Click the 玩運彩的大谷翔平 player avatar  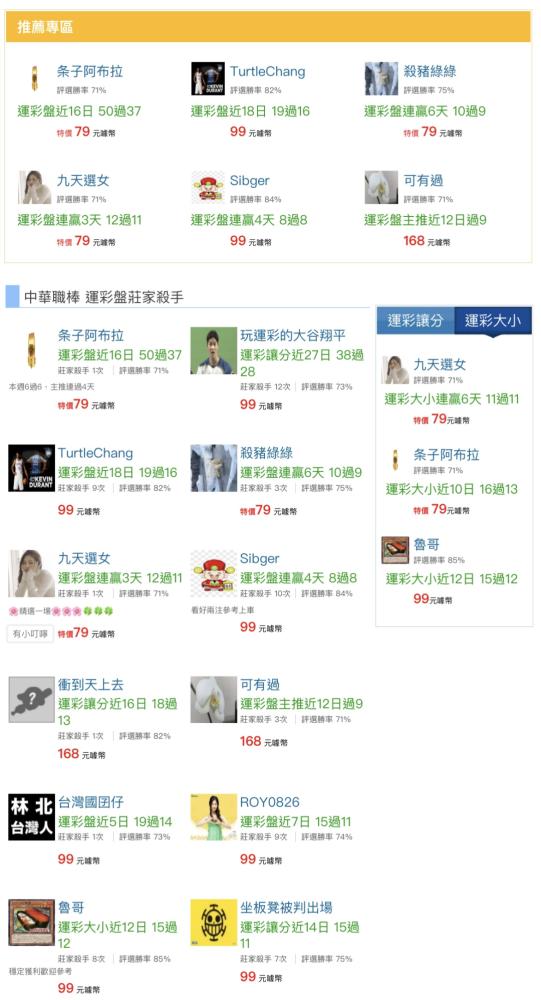(x=214, y=350)
